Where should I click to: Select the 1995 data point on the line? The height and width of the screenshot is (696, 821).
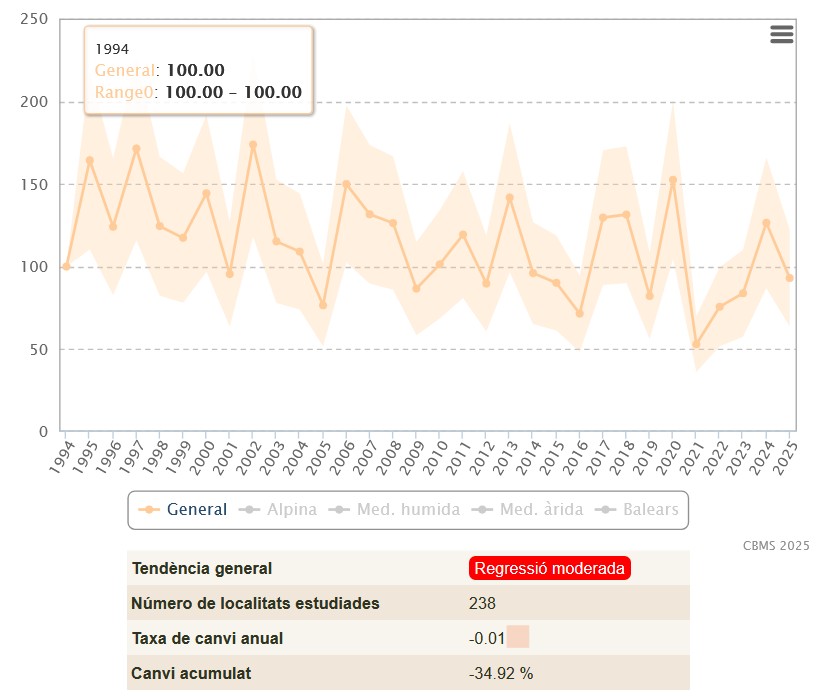(90, 161)
